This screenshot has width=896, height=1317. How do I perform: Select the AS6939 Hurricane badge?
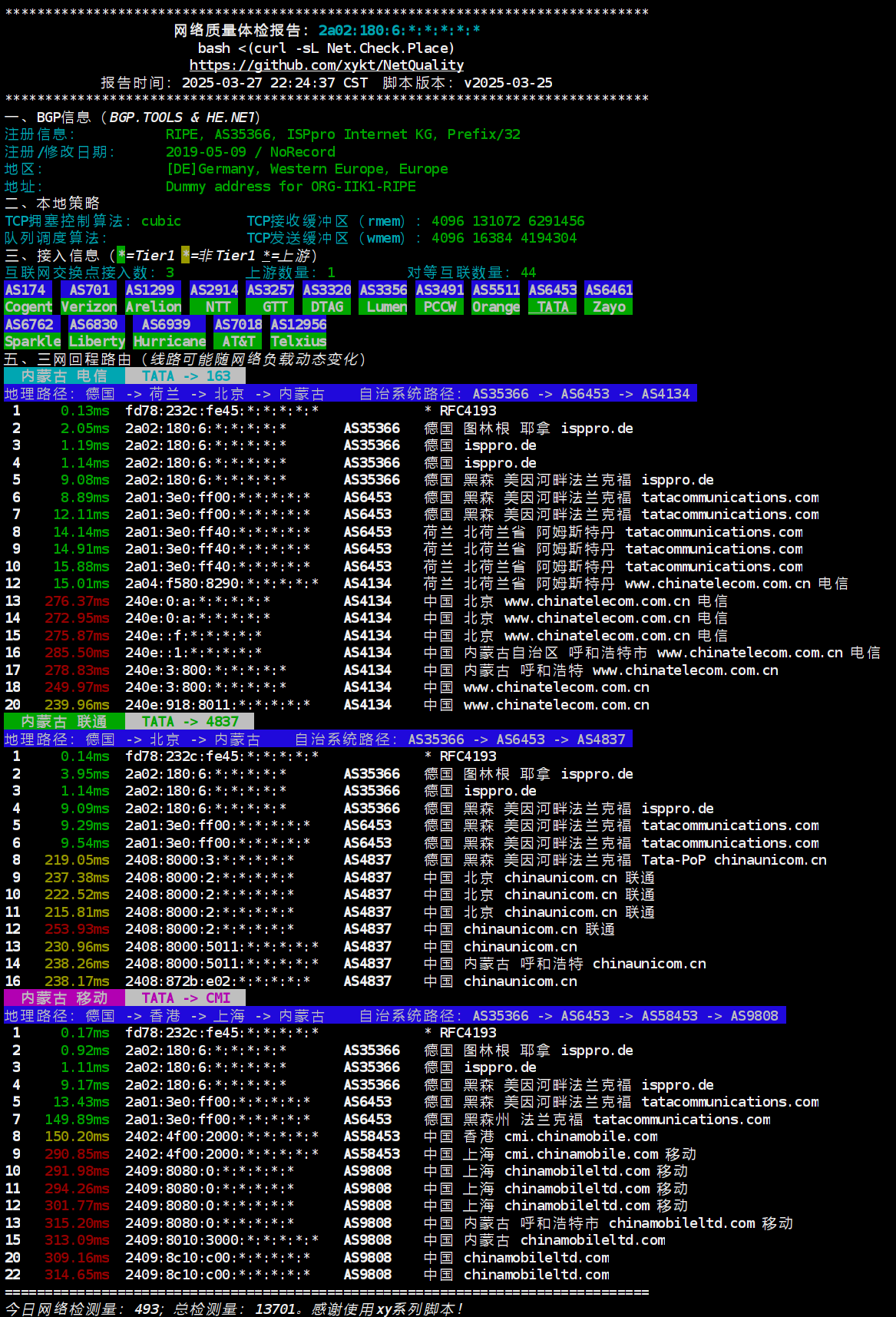click(x=169, y=333)
